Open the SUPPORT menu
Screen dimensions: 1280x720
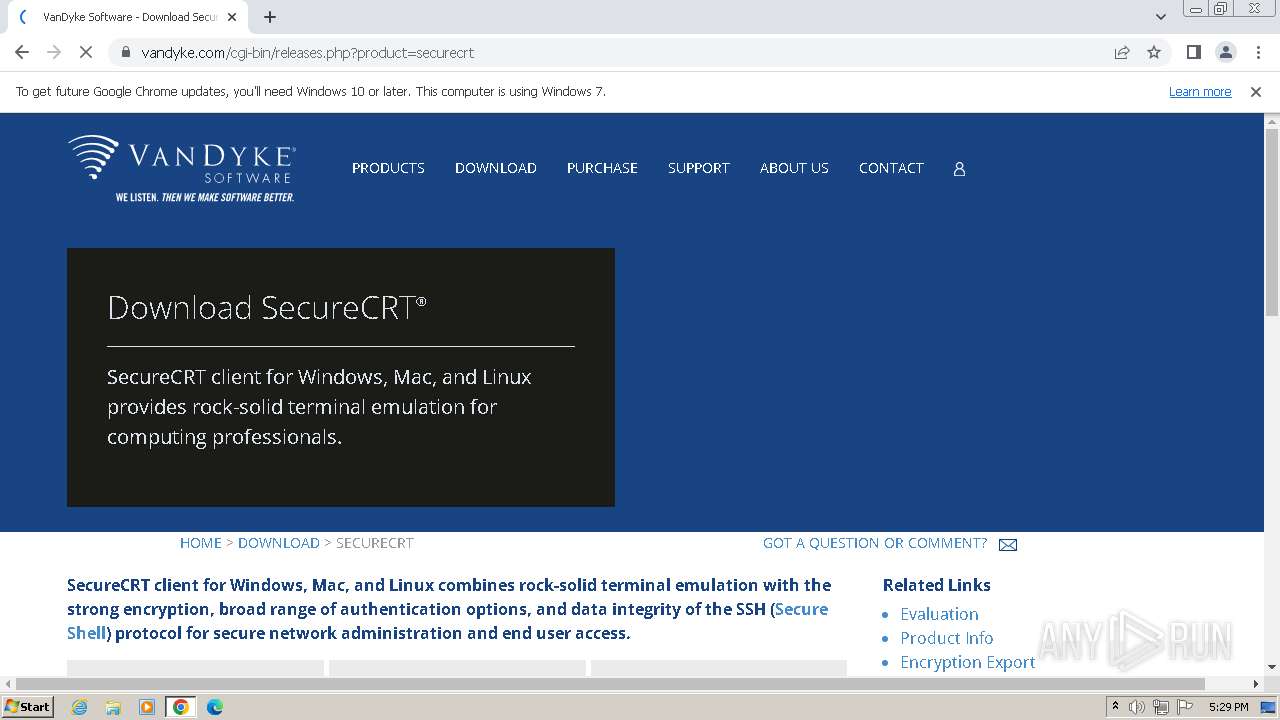pos(699,168)
